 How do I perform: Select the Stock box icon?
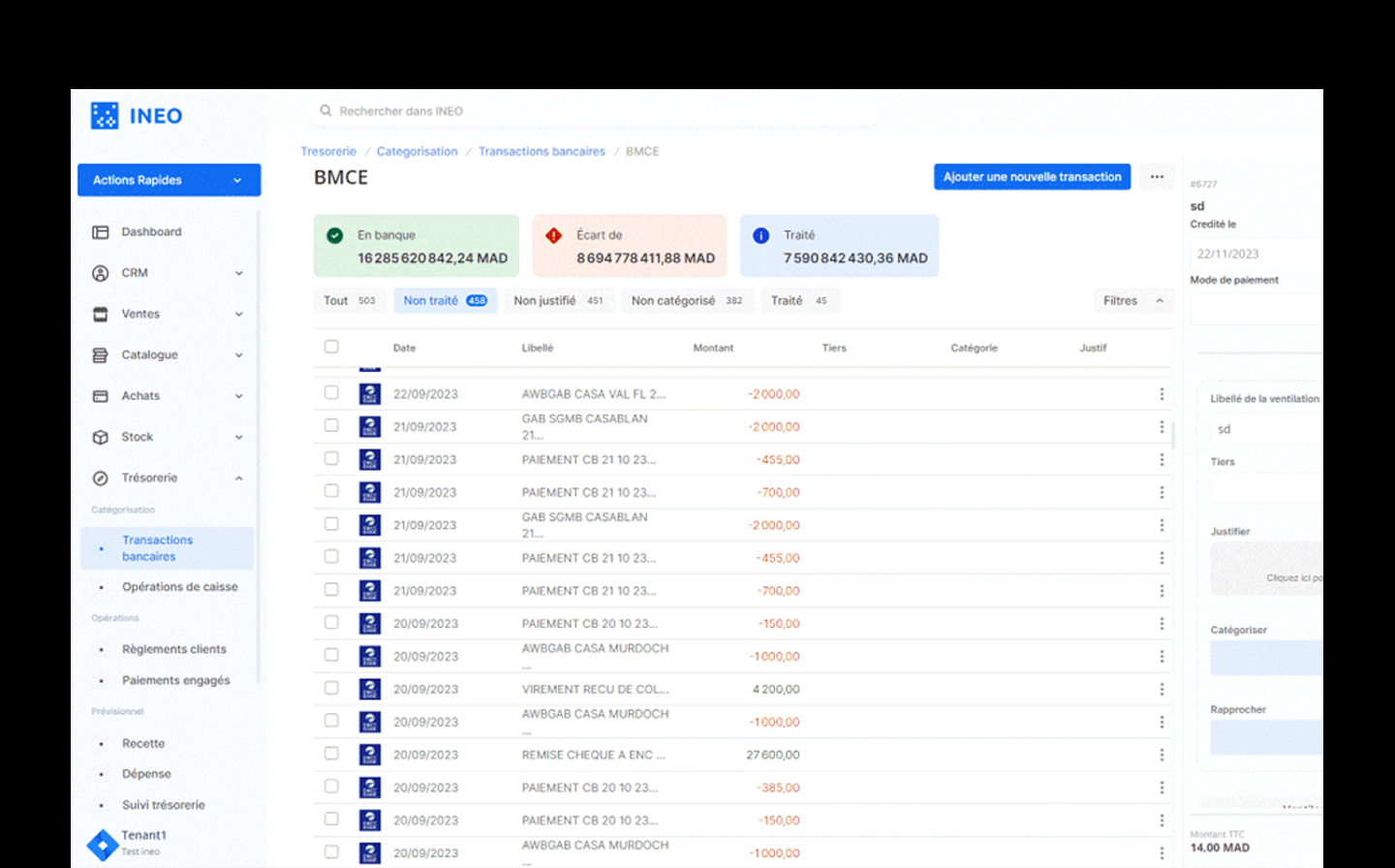(x=101, y=437)
